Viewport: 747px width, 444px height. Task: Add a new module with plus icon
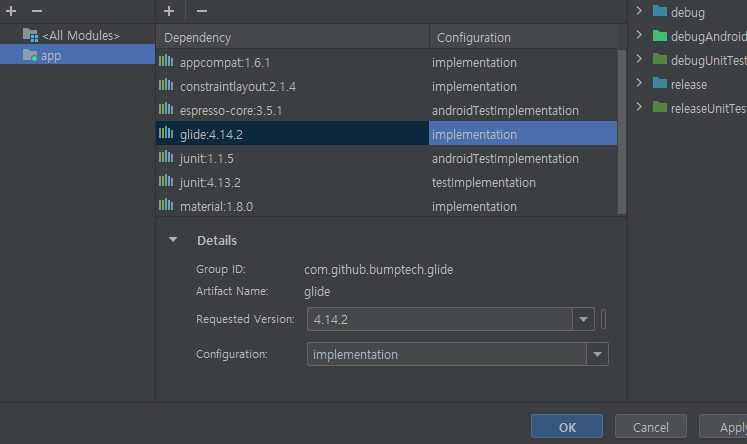11,11
